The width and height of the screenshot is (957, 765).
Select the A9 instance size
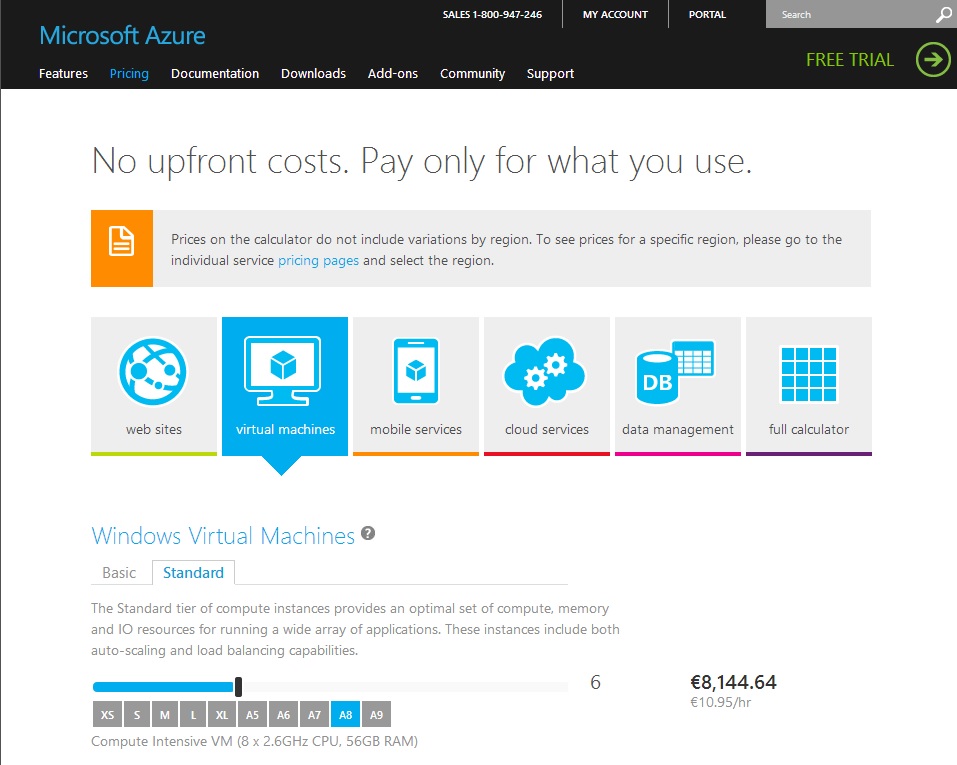click(376, 714)
